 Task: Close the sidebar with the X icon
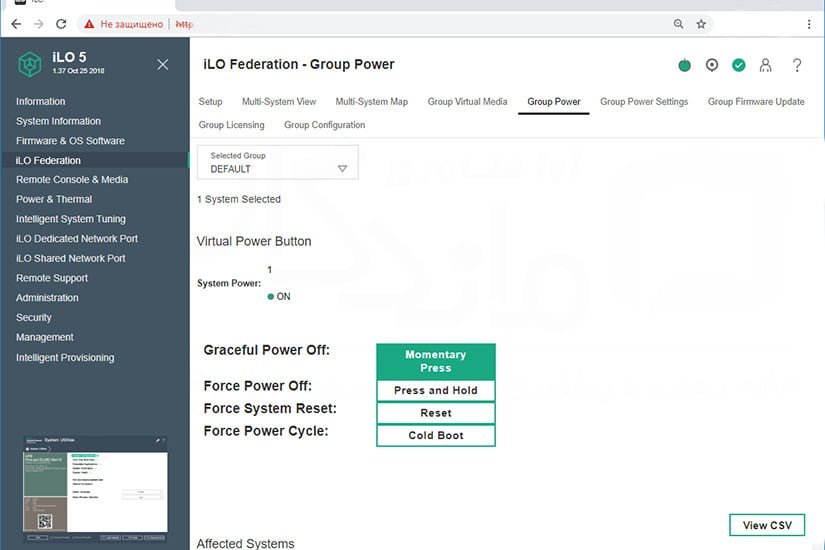point(163,64)
